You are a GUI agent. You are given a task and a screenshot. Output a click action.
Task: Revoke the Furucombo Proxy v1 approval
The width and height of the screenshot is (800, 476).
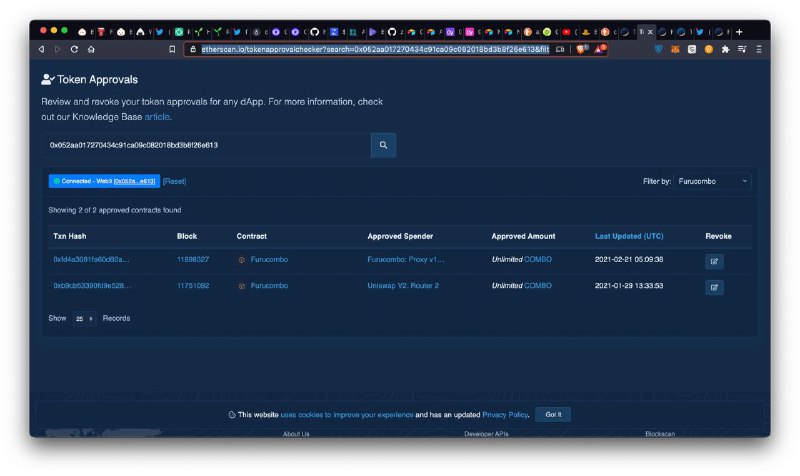click(714, 261)
